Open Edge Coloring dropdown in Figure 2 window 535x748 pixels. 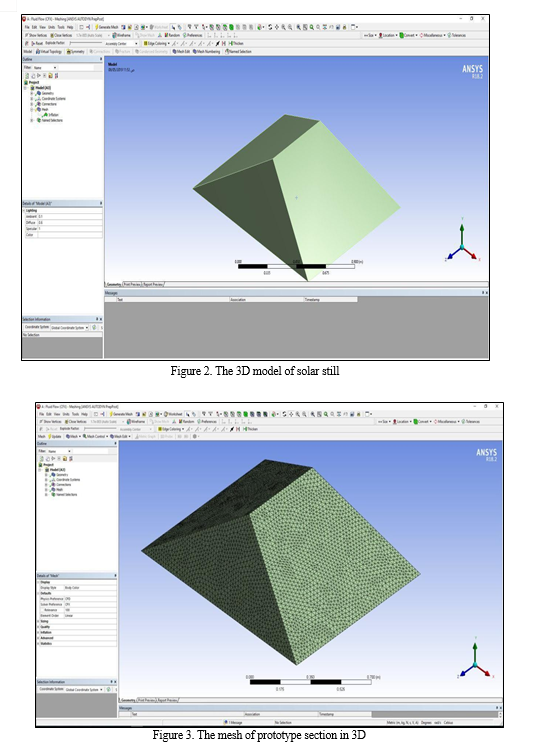[157, 43]
